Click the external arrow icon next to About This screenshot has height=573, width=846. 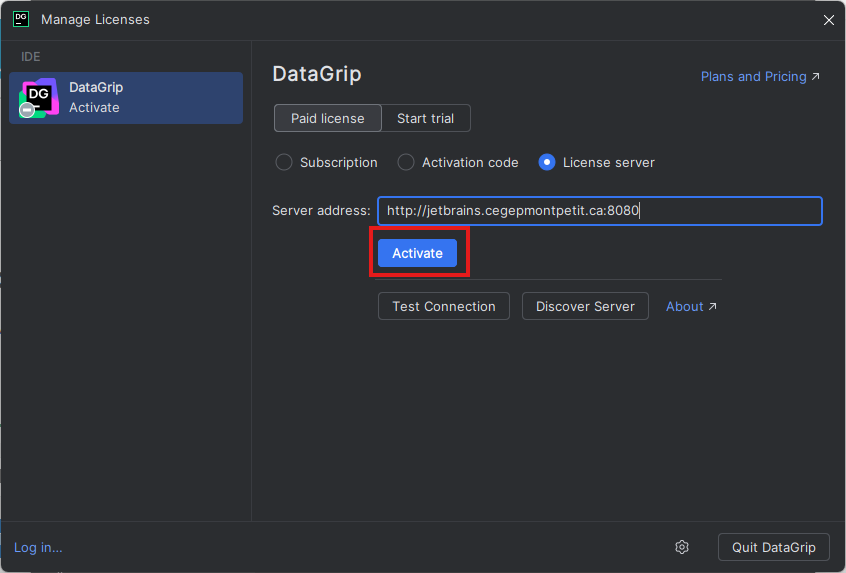[712, 307]
